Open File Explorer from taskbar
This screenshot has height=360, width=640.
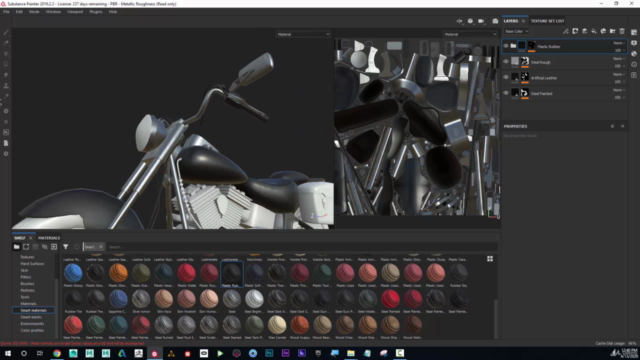click(351, 353)
